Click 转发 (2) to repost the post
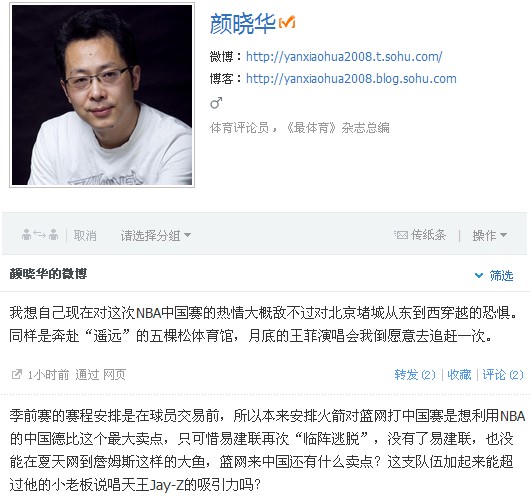Viewport: 530px width, 504px height. pyautogui.click(x=415, y=375)
